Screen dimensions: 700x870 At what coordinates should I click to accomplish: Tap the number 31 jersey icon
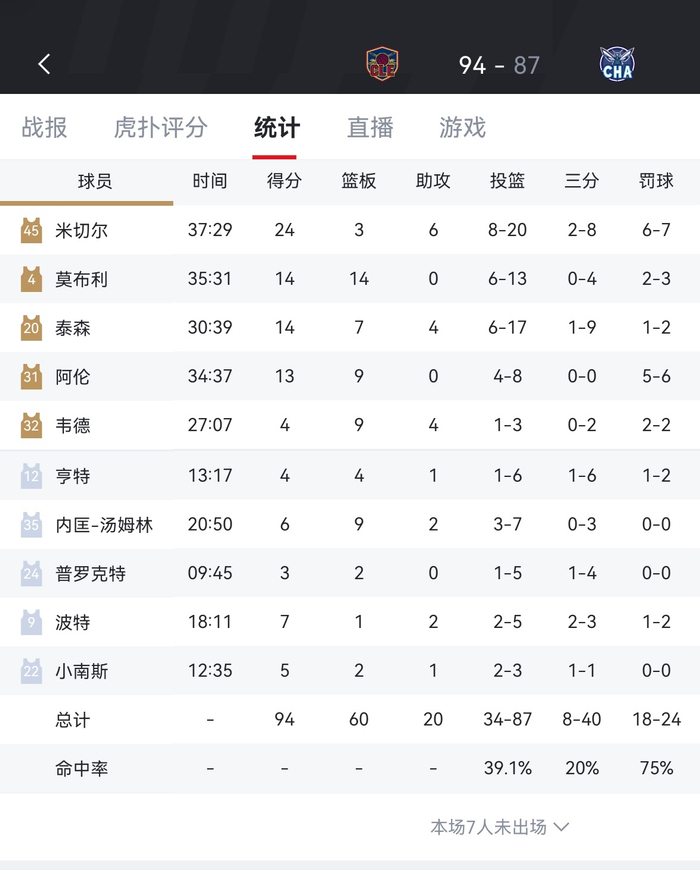click(x=31, y=377)
